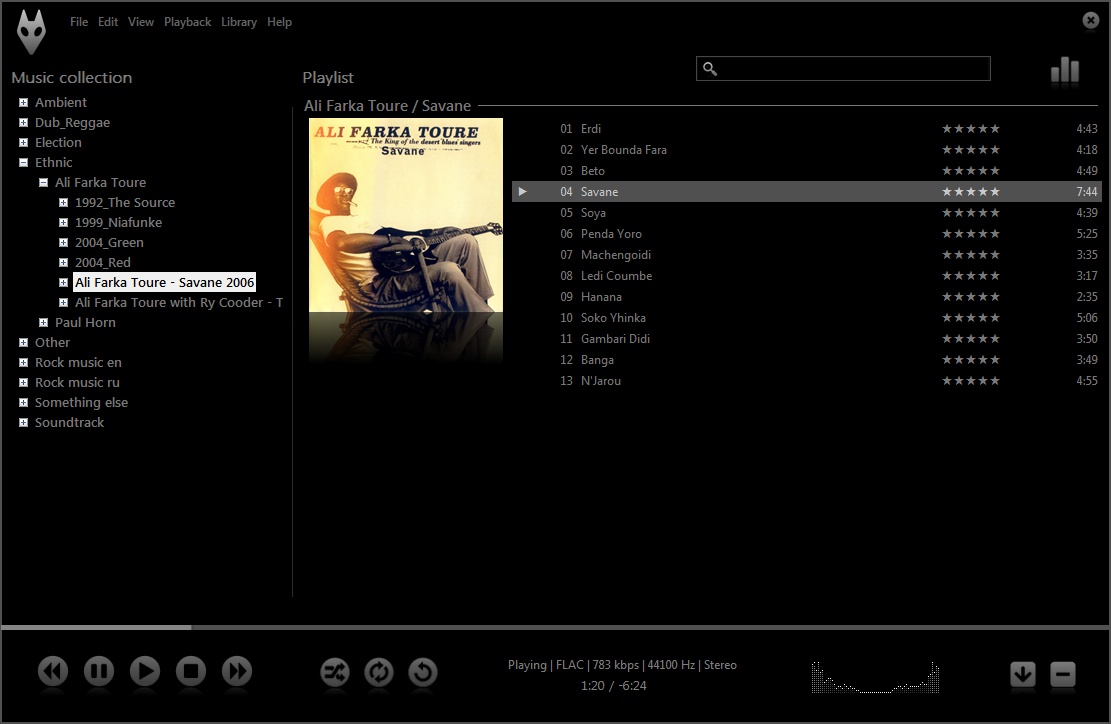Image resolution: width=1111 pixels, height=724 pixels.
Task: Open the File menu
Action: [x=79, y=22]
